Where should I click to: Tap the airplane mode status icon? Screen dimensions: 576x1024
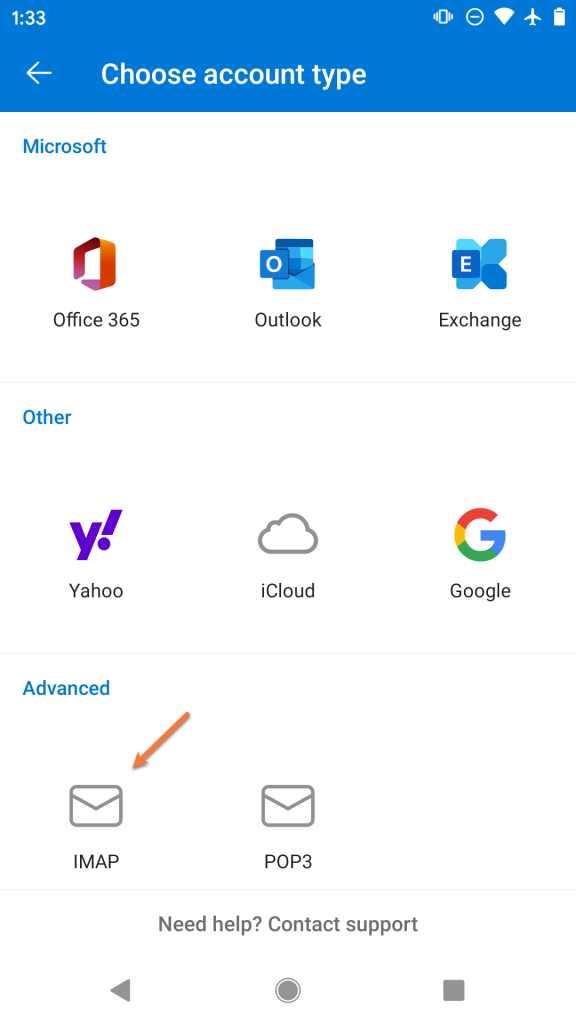point(535,16)
